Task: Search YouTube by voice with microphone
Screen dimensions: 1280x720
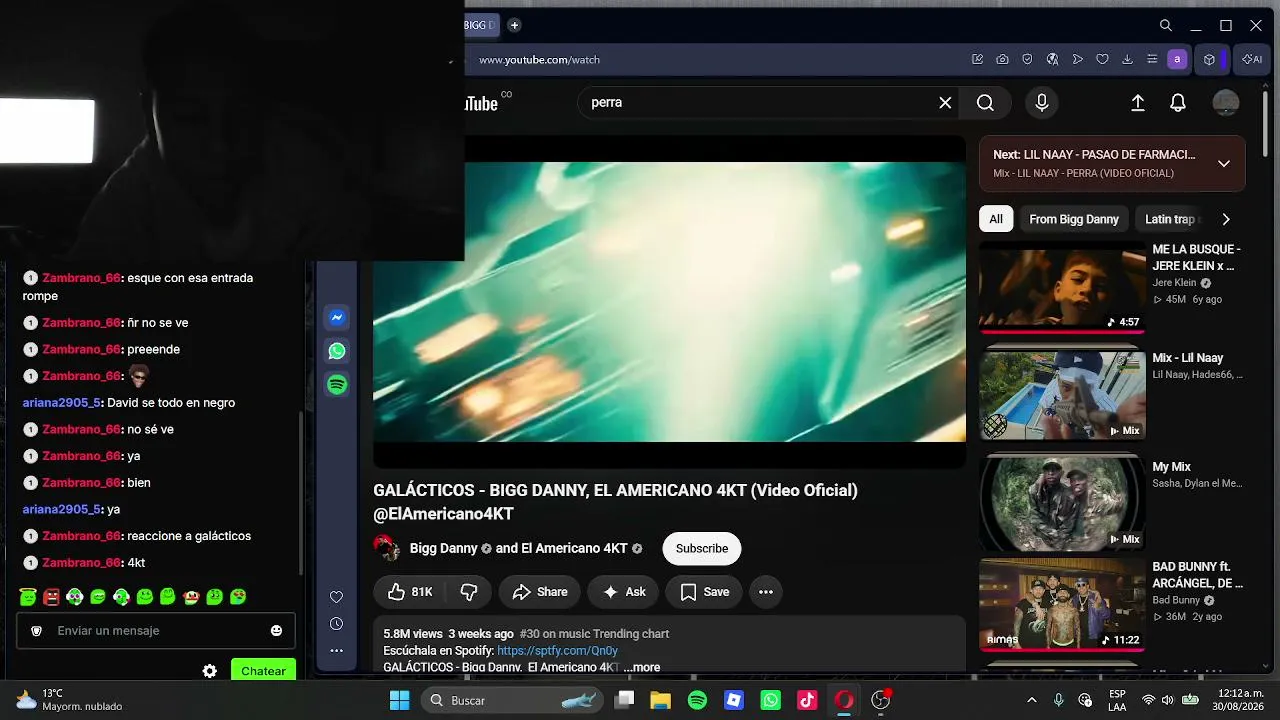Action: [1042, 102]
